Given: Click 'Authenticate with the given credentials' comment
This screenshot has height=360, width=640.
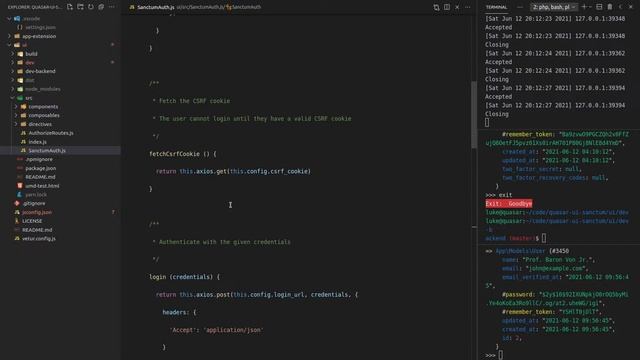Looking at the screenshot, I should (224, 242).
